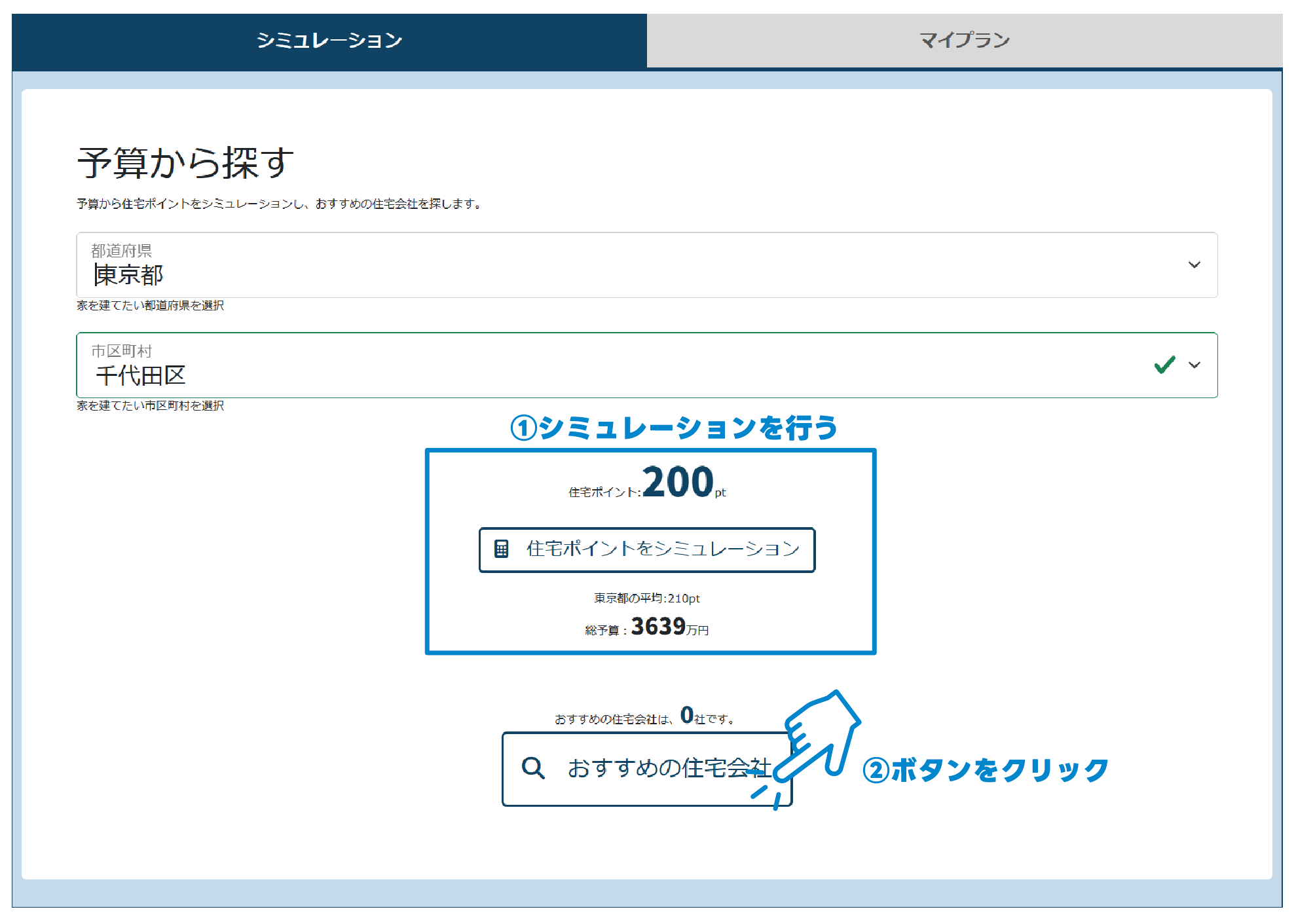The image size is (1296, 924).
Task: Click the chevron icon on the 市区町村 field
Action: [1195, 365]
